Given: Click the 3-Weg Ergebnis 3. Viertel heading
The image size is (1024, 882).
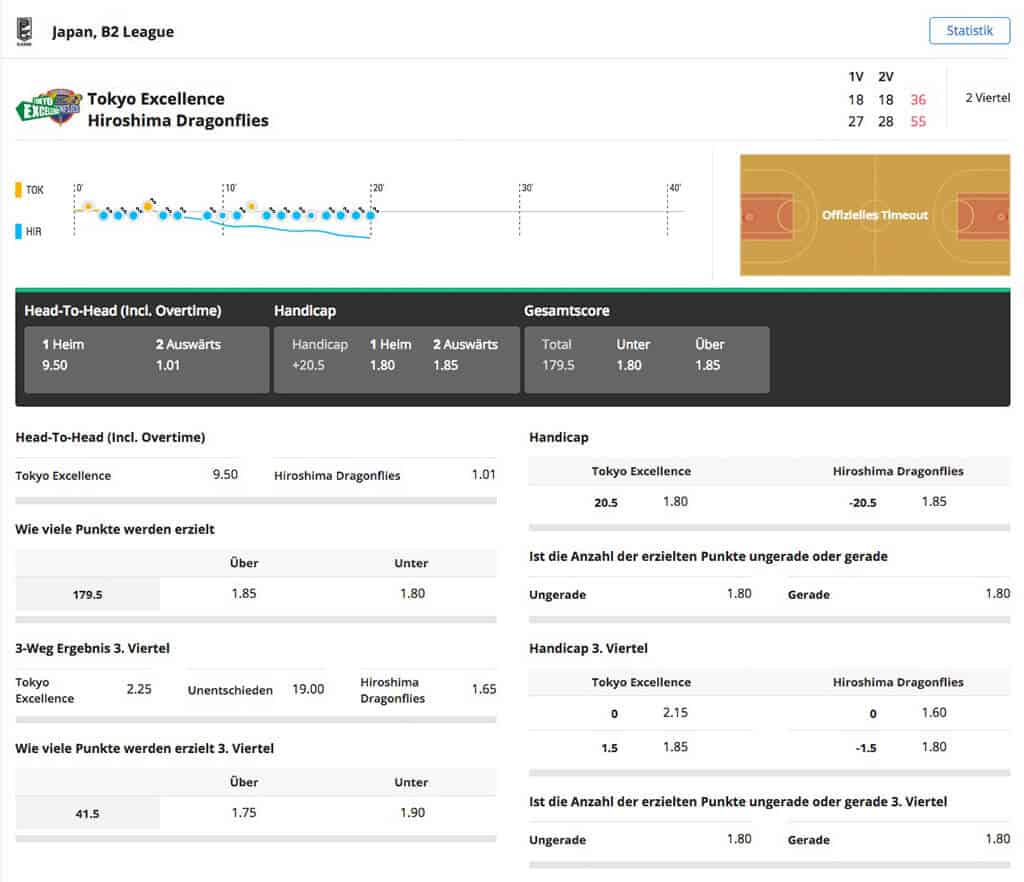Looking at the screenshot, I should 93,648.
